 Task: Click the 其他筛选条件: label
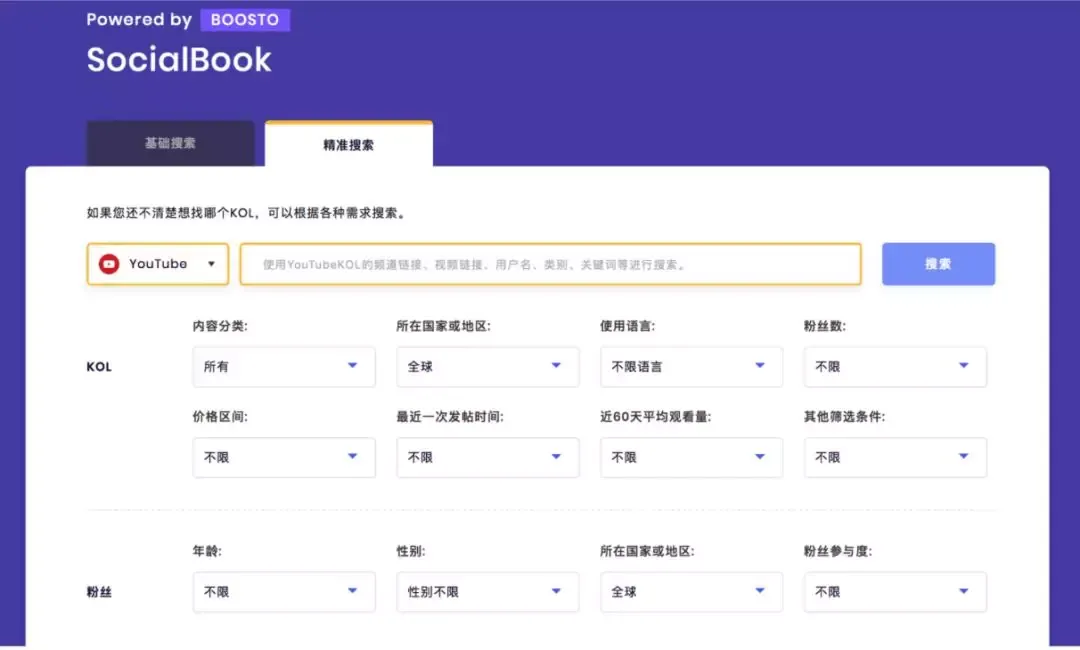[844, 417]
